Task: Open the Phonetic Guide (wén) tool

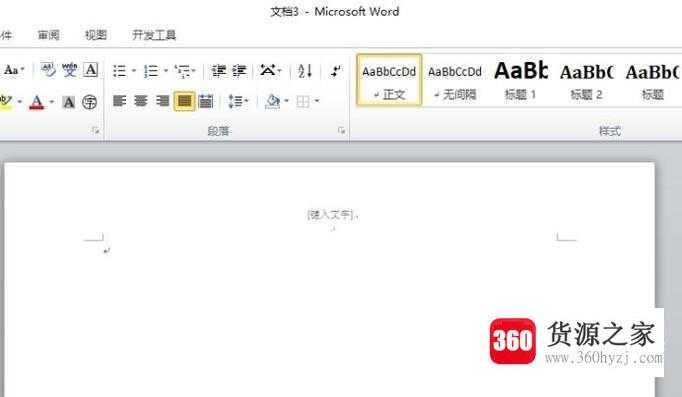Action: pyautogui.click(x=69, y=70)
